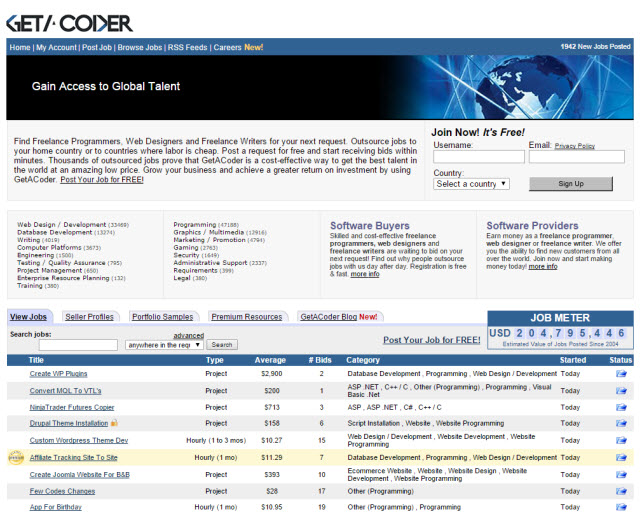
Task: Open Careers in navigation bar
Action: [227, 47]
